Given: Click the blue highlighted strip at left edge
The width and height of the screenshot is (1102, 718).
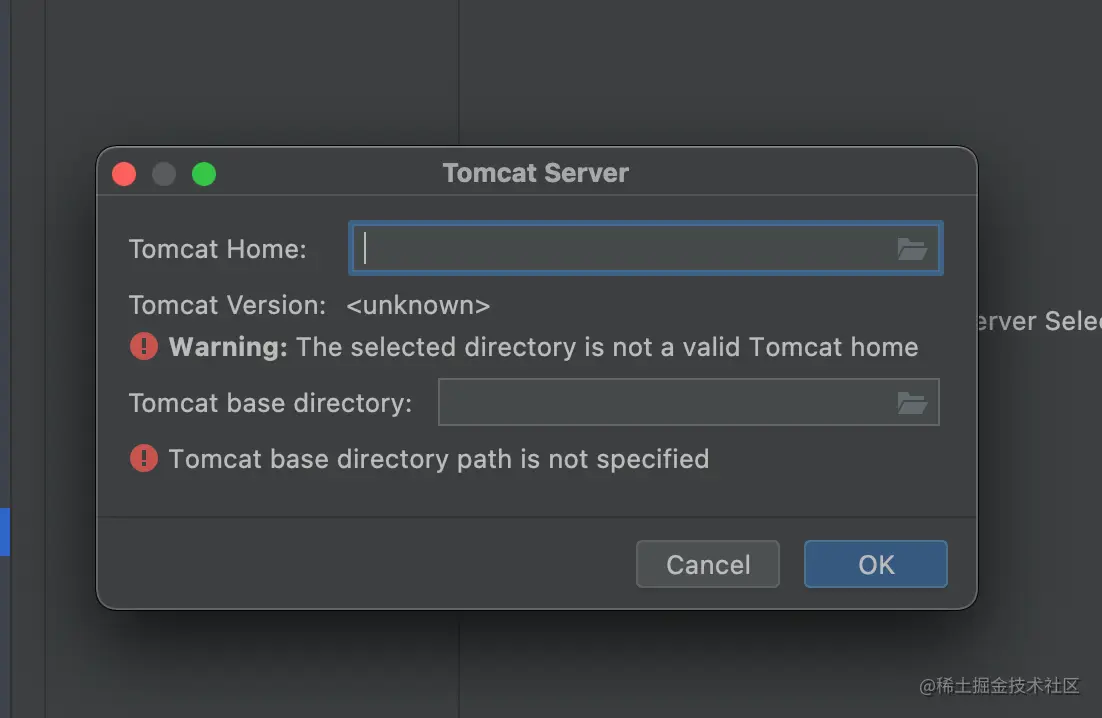Looking at the screenshot, I should click(x=4, y=531).
